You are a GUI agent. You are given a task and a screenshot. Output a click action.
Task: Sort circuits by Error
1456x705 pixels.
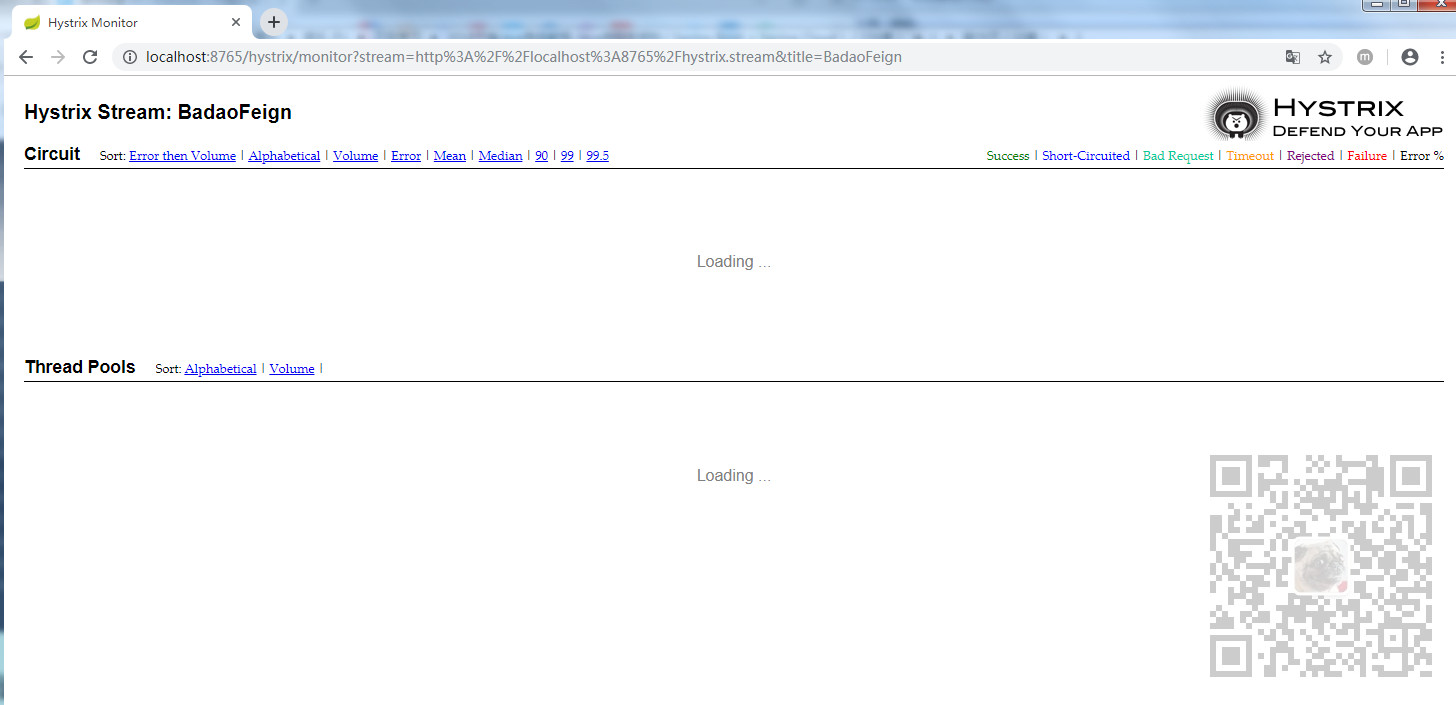click(x=406, y=156)
